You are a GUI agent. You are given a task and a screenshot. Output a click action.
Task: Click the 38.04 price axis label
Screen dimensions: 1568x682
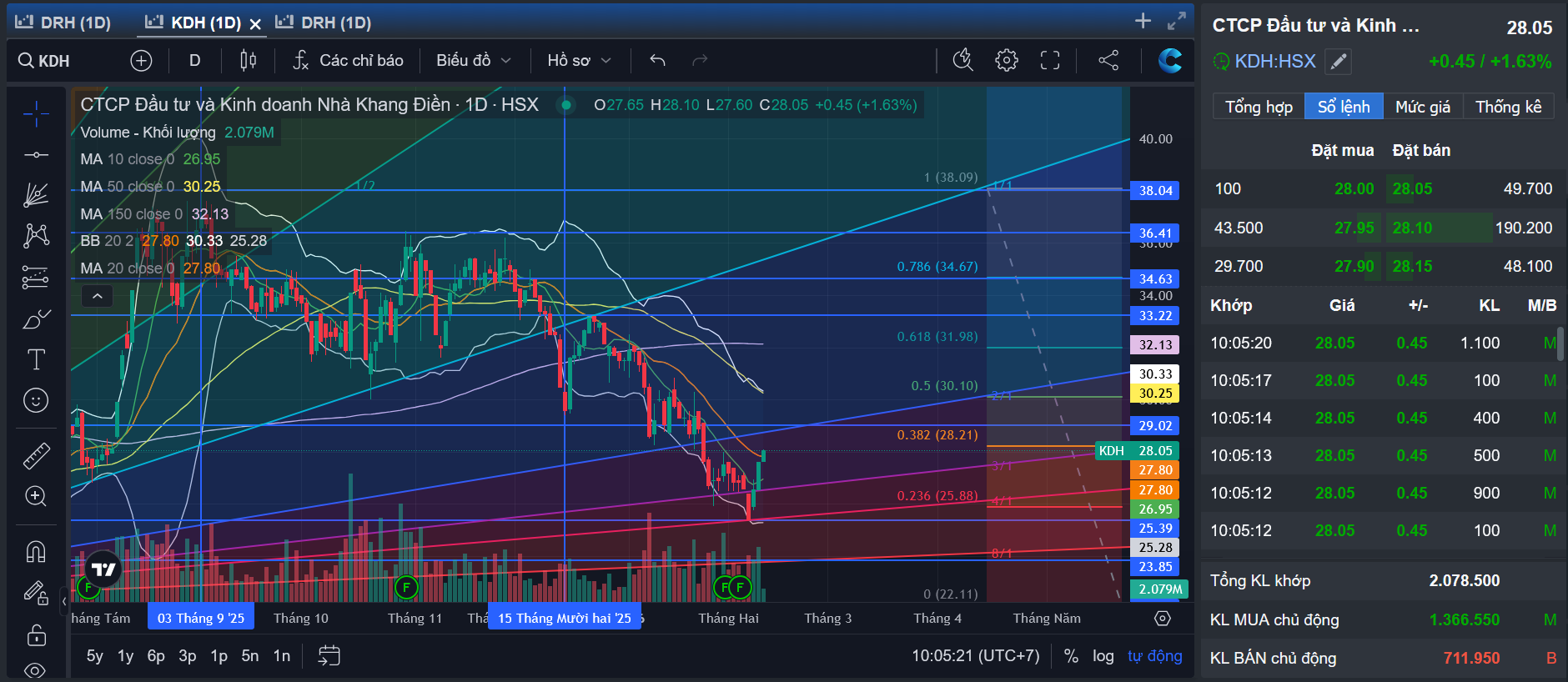coord(1155,191)
